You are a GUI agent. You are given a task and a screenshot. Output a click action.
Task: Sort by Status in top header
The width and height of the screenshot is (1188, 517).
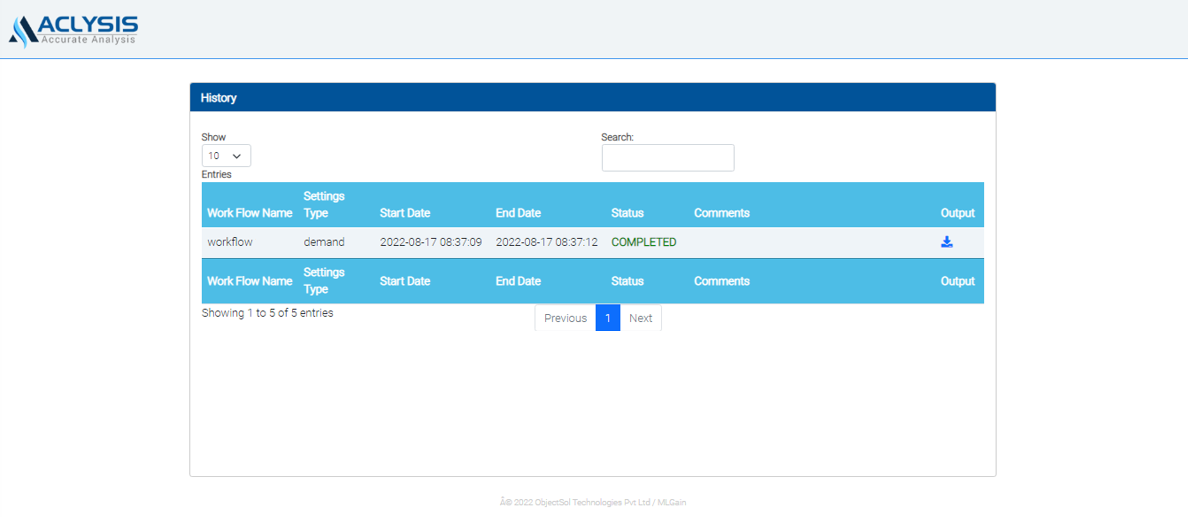(x=627, y=213)
